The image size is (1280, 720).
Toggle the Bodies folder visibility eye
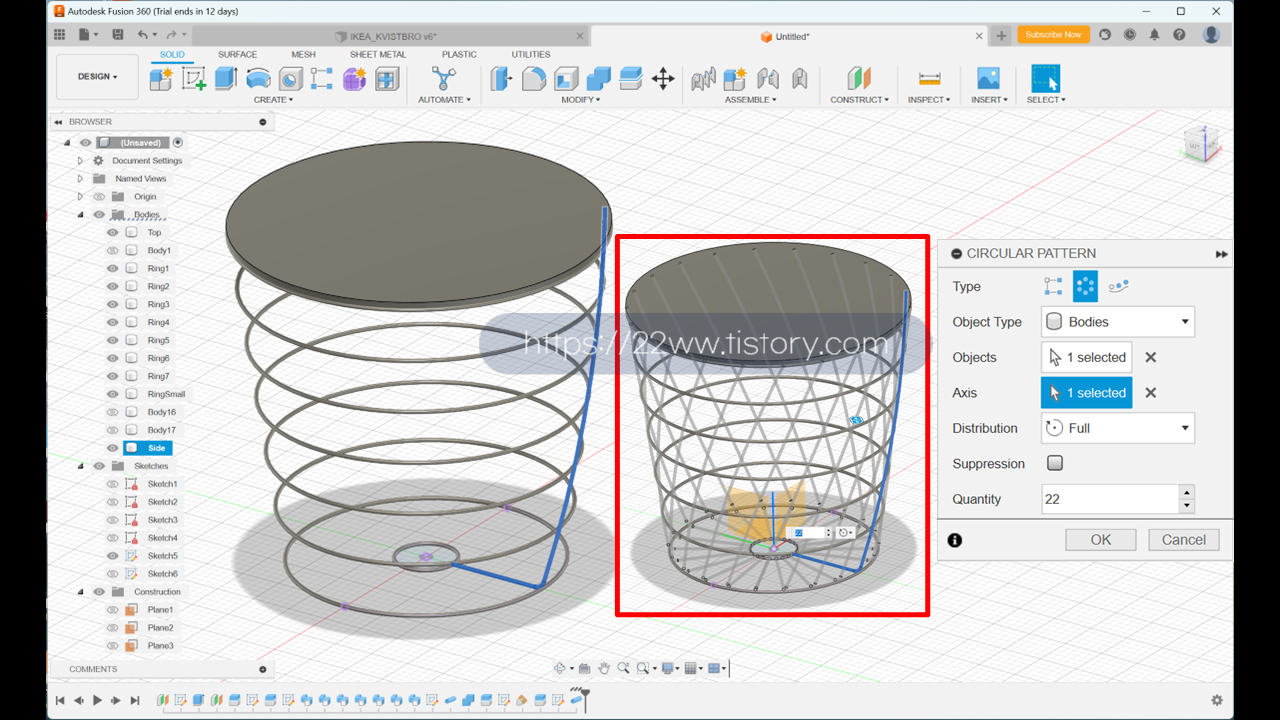[x=99, y=215]
